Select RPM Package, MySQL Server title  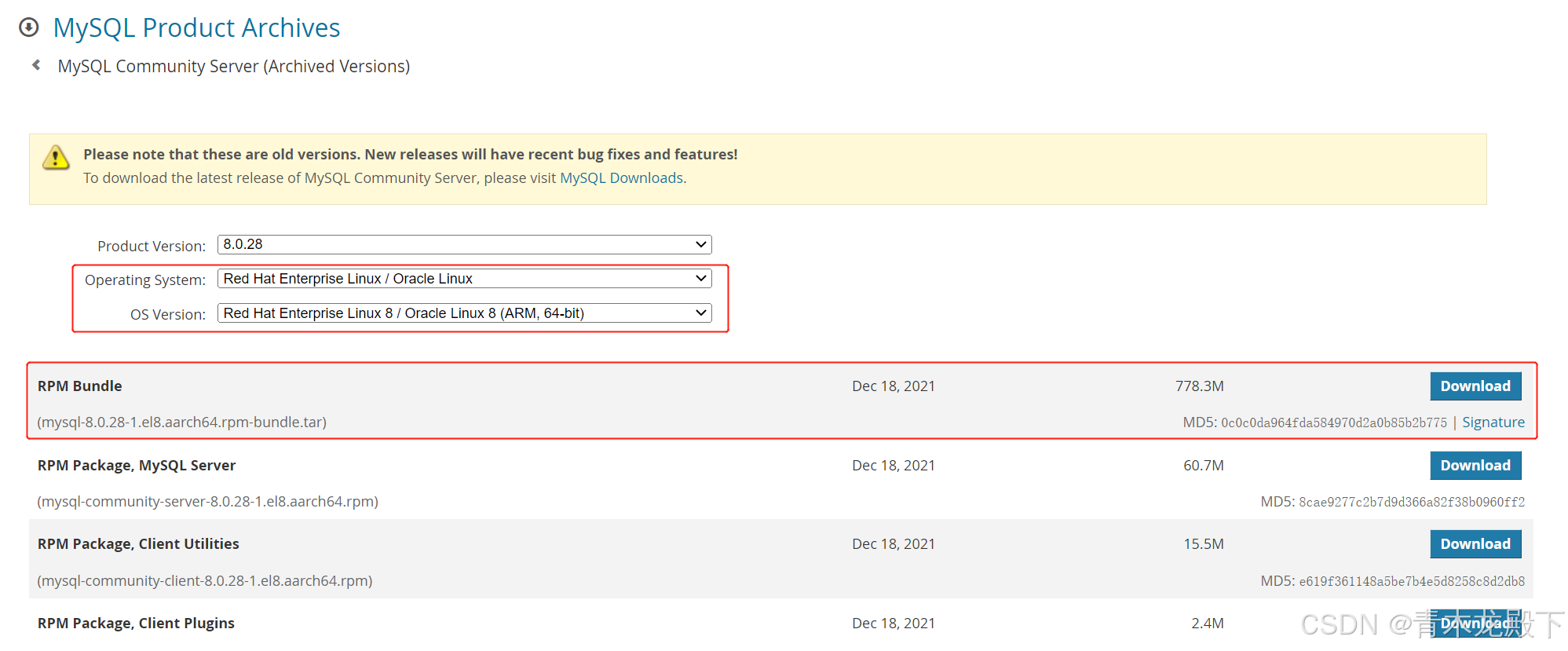coord(137,466)
